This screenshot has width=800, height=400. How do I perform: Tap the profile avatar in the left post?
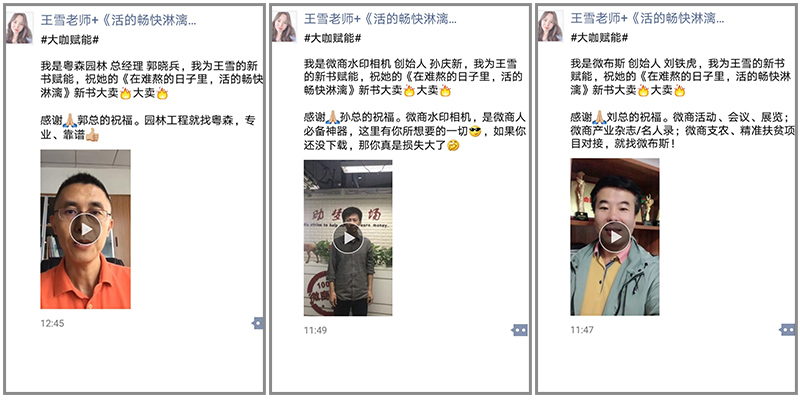(19, 28)
